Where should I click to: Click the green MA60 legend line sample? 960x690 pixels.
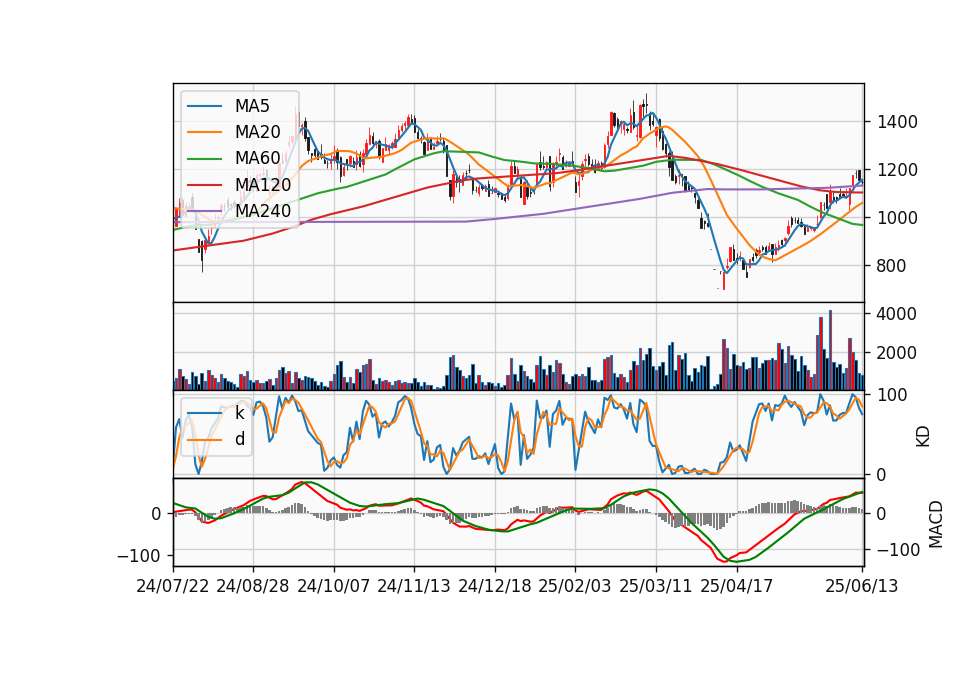[x=204, y=159]
